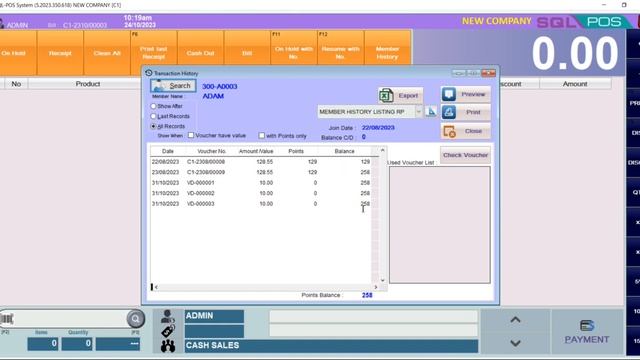Click the No column header in main grid

[16, 84]
